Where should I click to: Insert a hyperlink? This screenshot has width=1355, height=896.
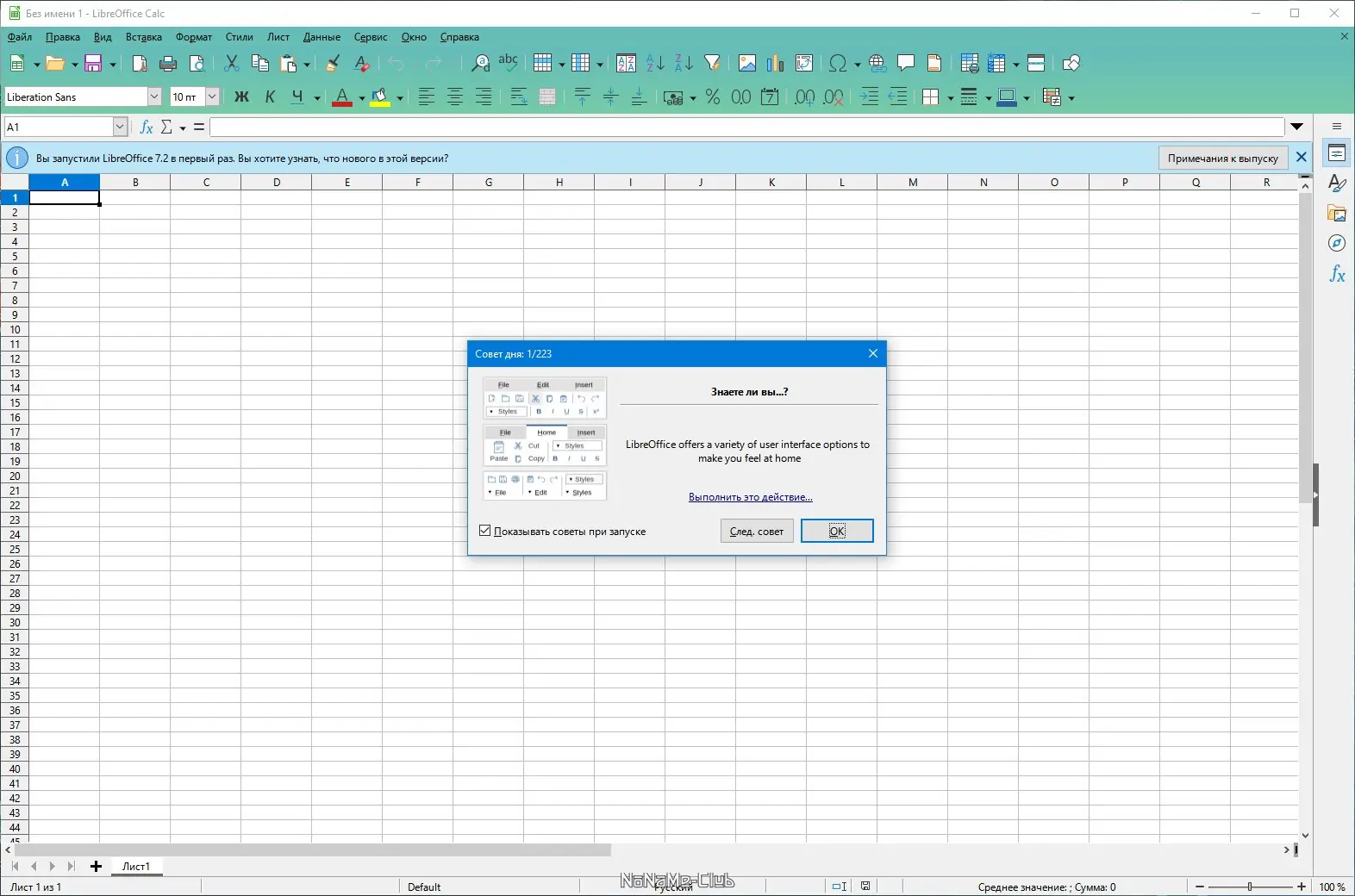click(877, 63)
